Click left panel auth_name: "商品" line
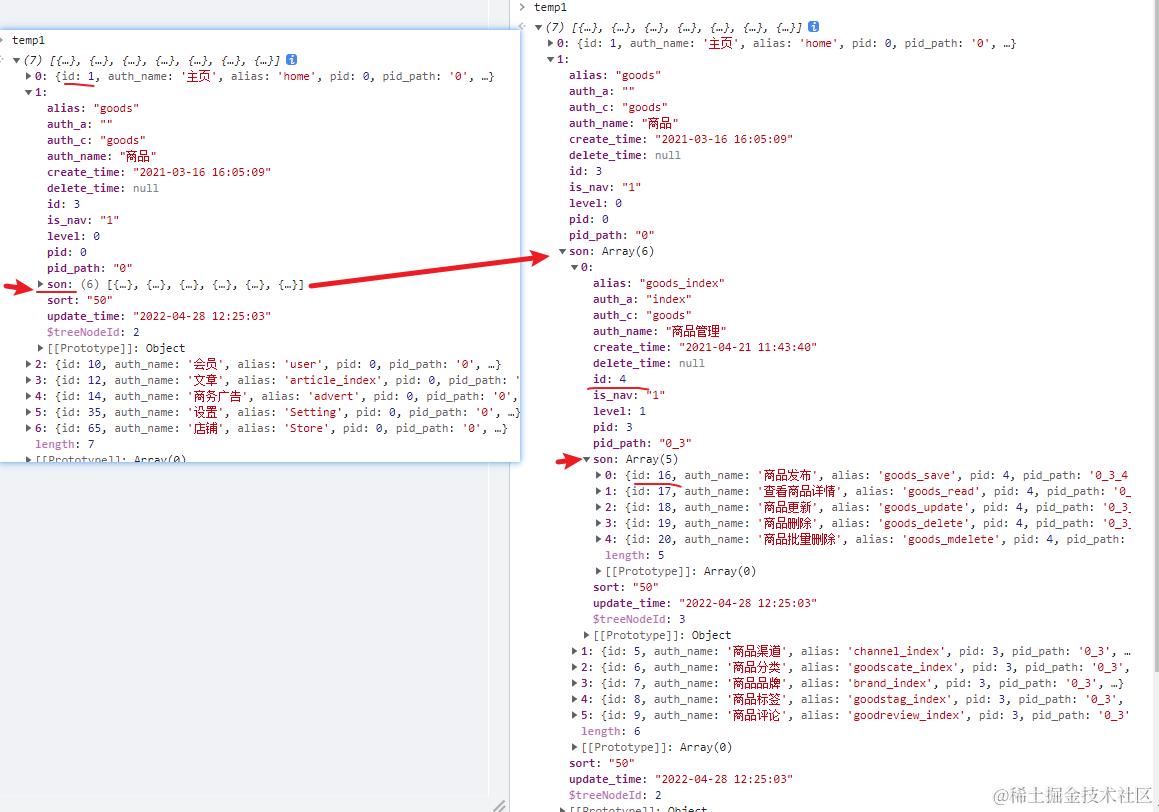Screen dimensions: 1159x812 tap(101, 157)
